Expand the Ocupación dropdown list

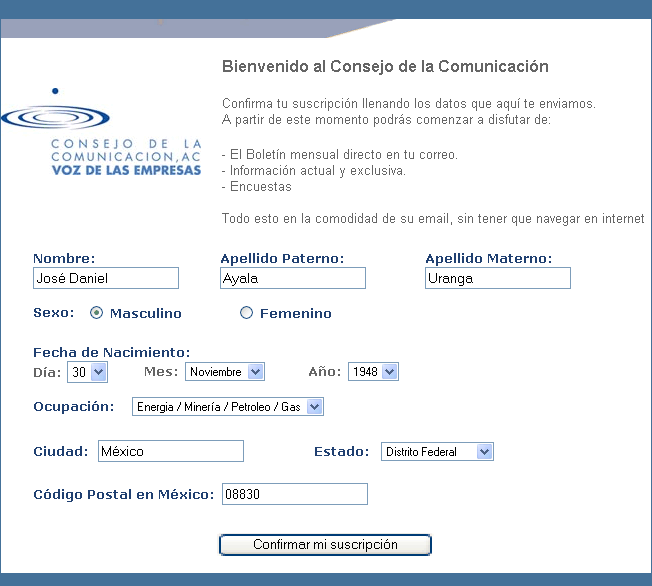pyautogui.click(x=228, y=407)
